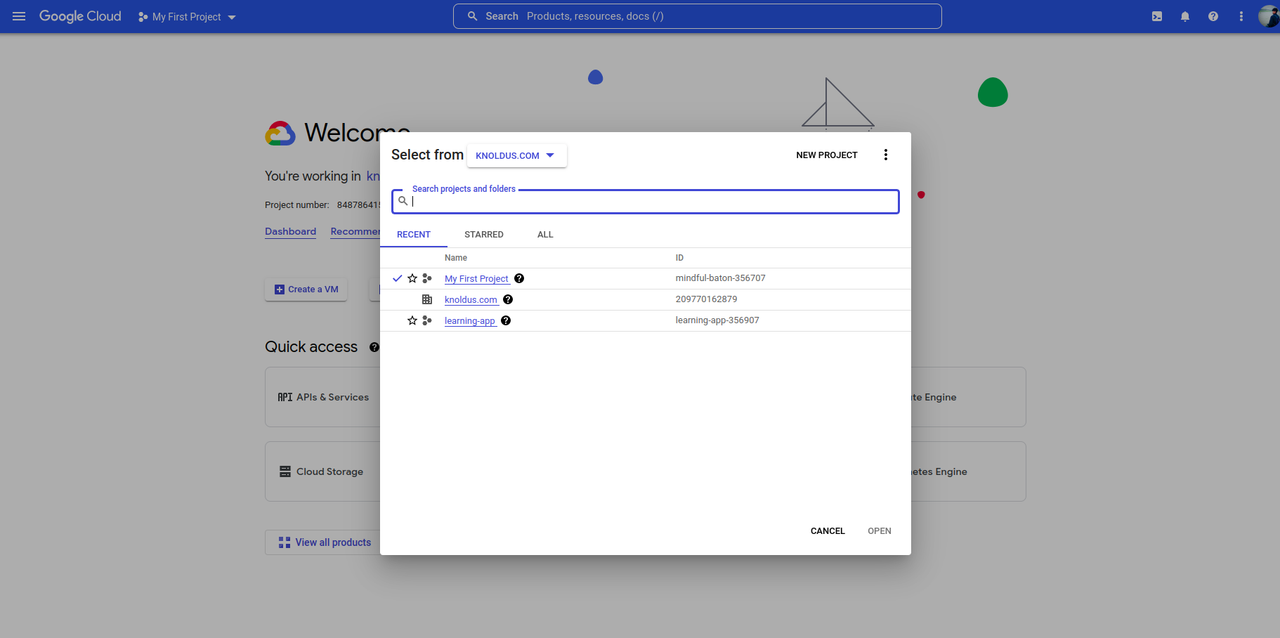The width and height of the screenshot is (1280, 638).
Task: Star My First Project
Action: coord(412,278)
